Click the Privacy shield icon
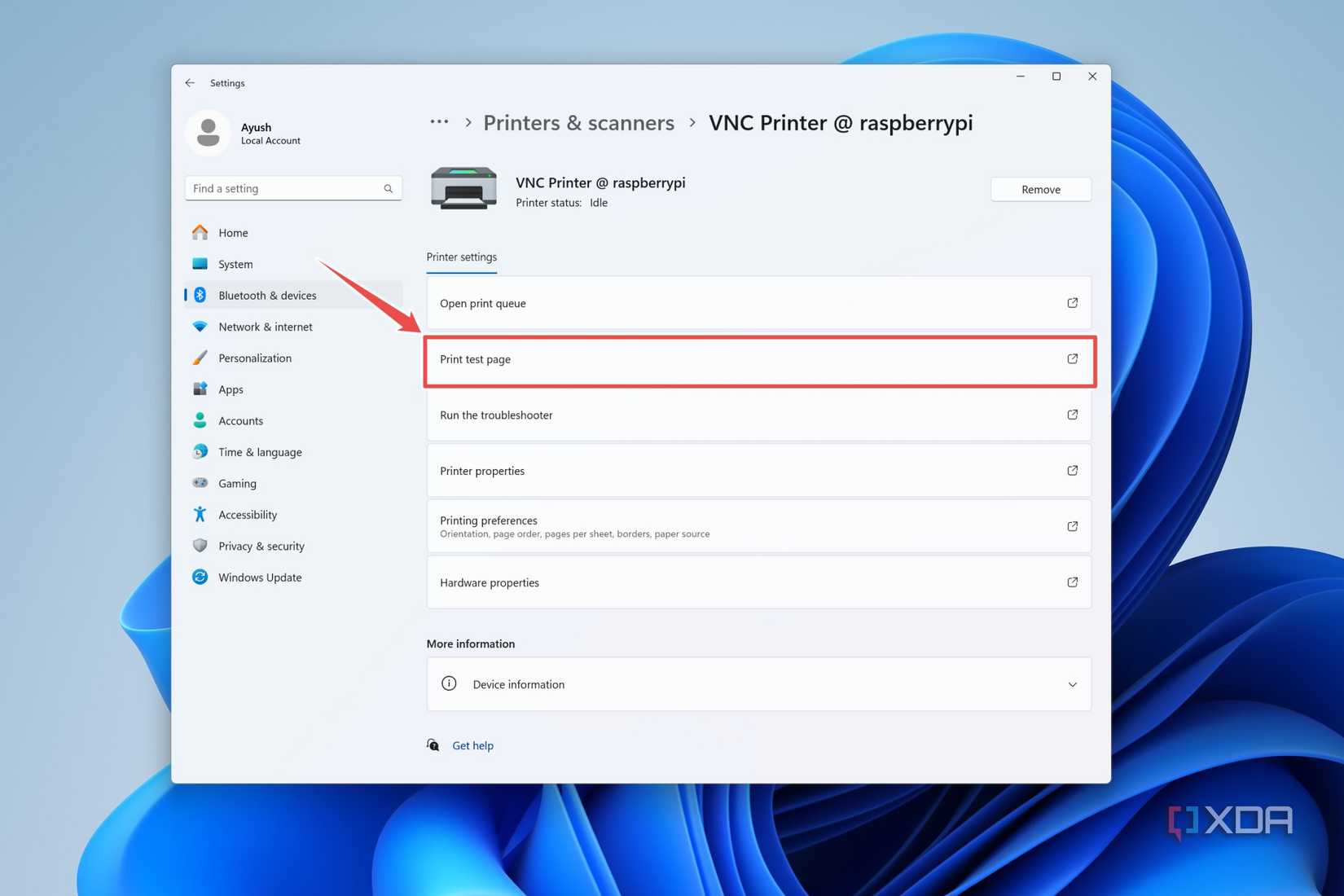The image size is (1344, 896). pyautogui.click(x=200, y=546)
